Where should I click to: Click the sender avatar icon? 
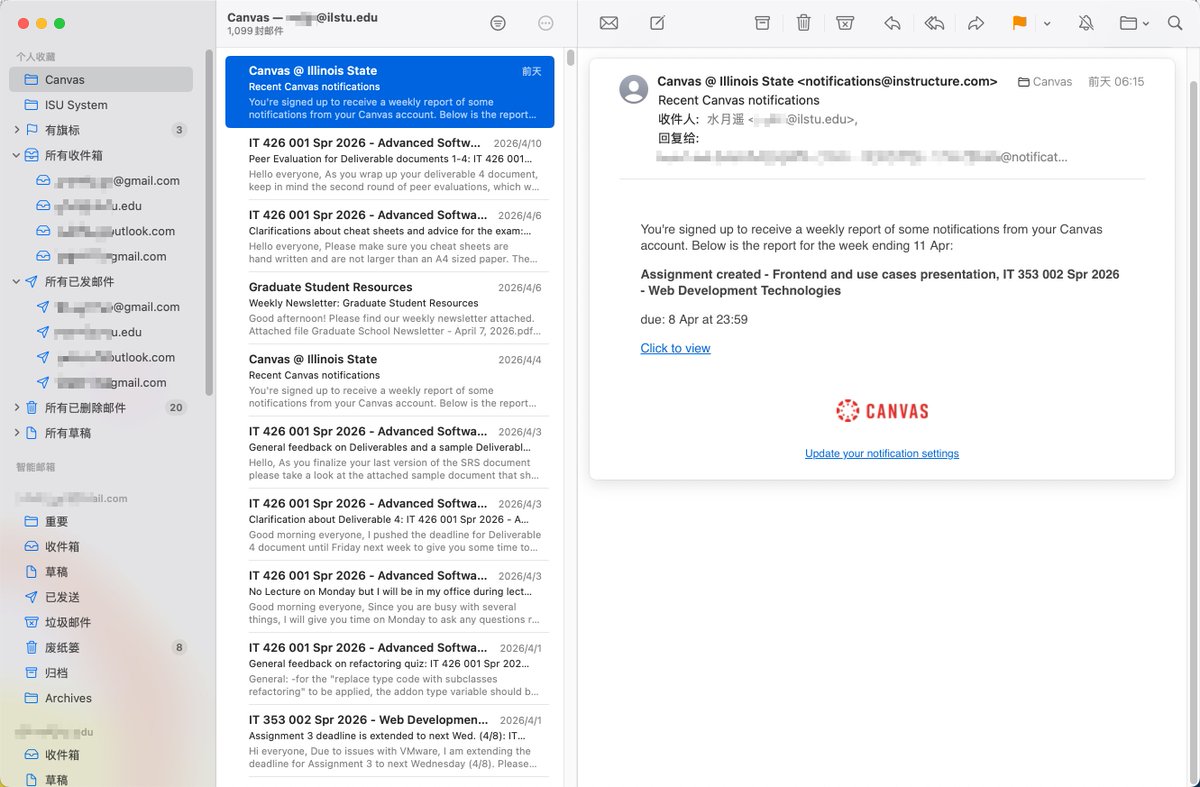pos(634,89)
